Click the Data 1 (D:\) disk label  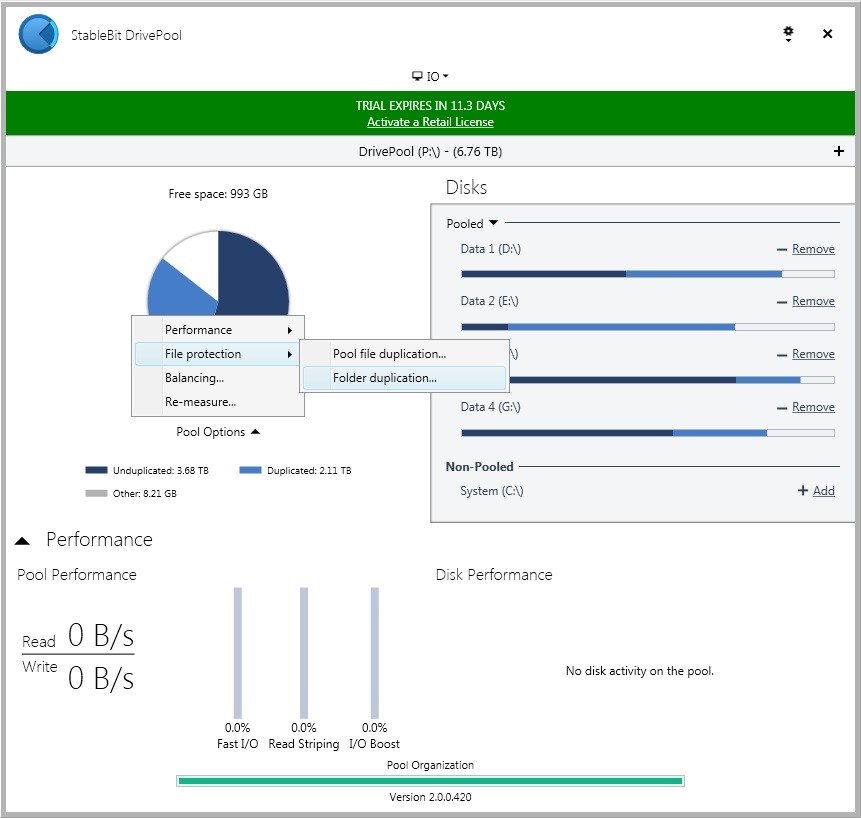pos(490,249)
